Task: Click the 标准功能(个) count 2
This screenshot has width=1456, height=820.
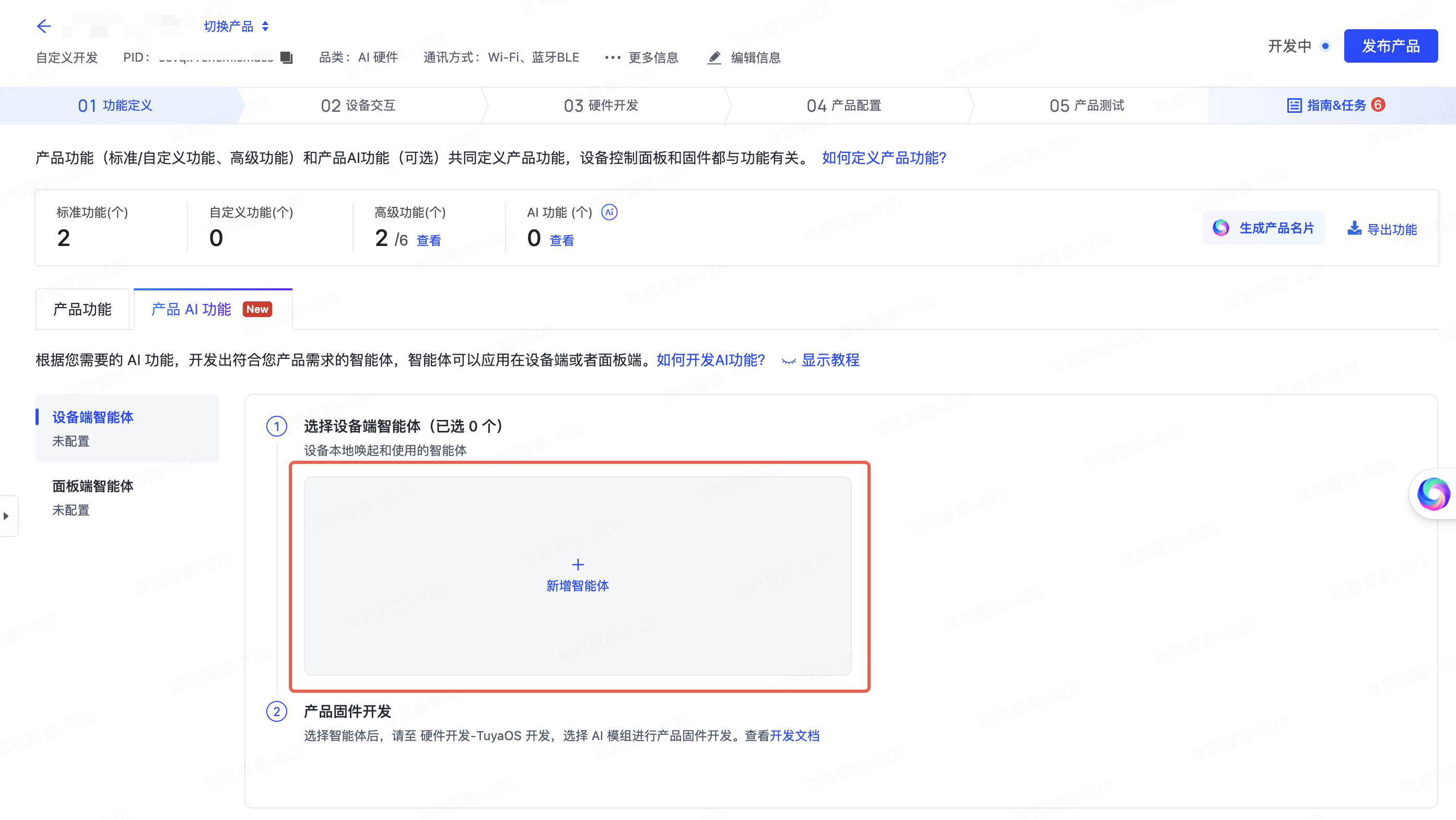Action: coord(64,238)
